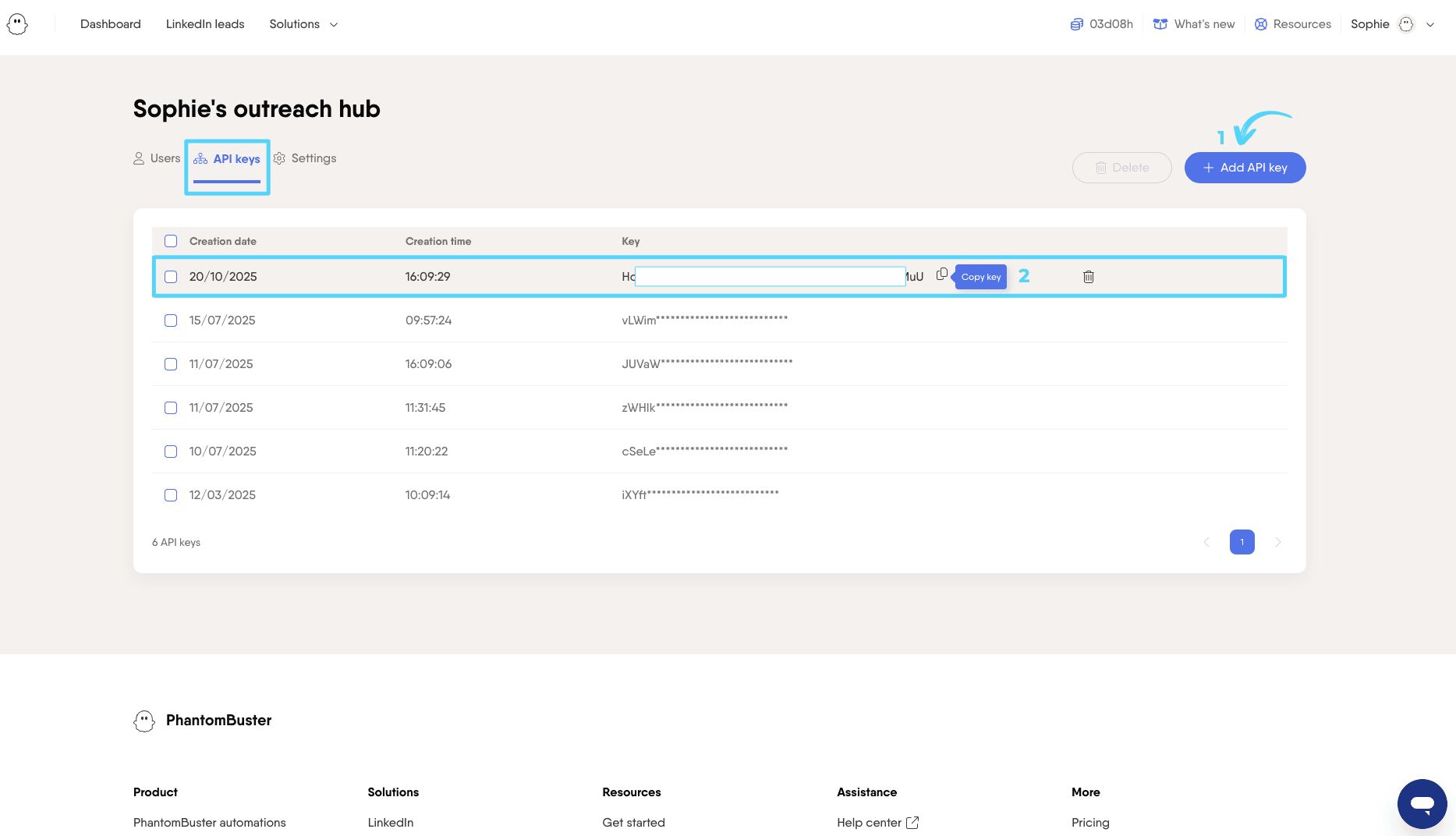Open Pricing footer link
This screenshot has height=836, width=1456.
(x=1090, y=822)
